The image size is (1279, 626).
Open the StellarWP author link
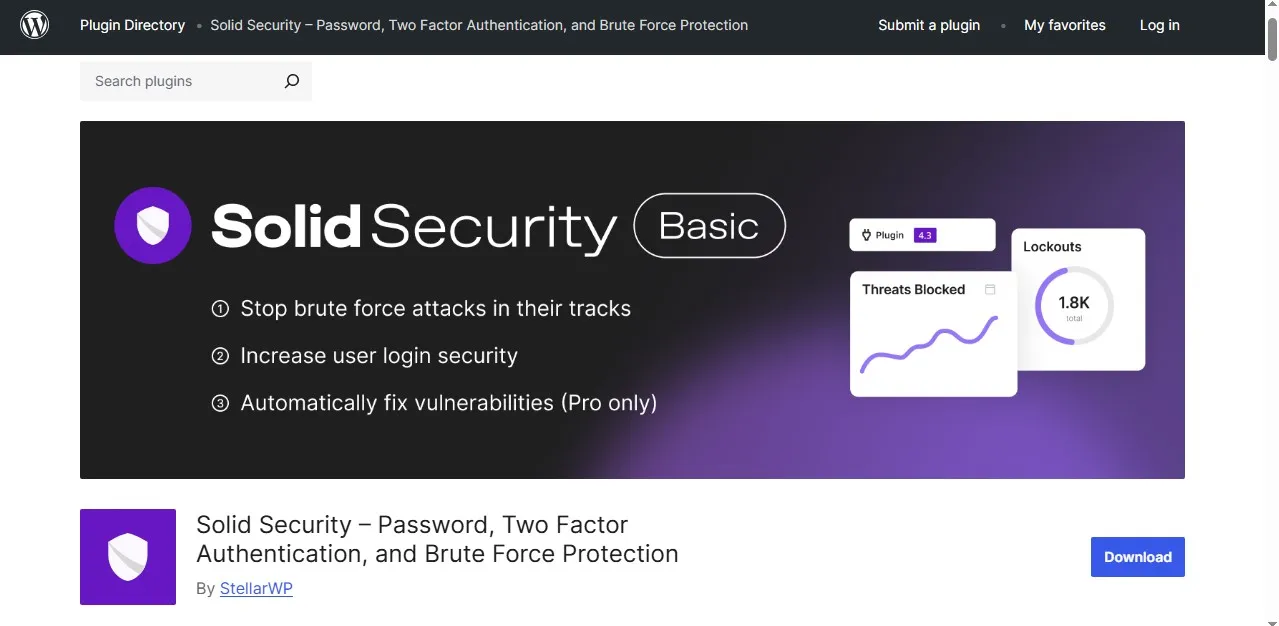pos(256,588)
